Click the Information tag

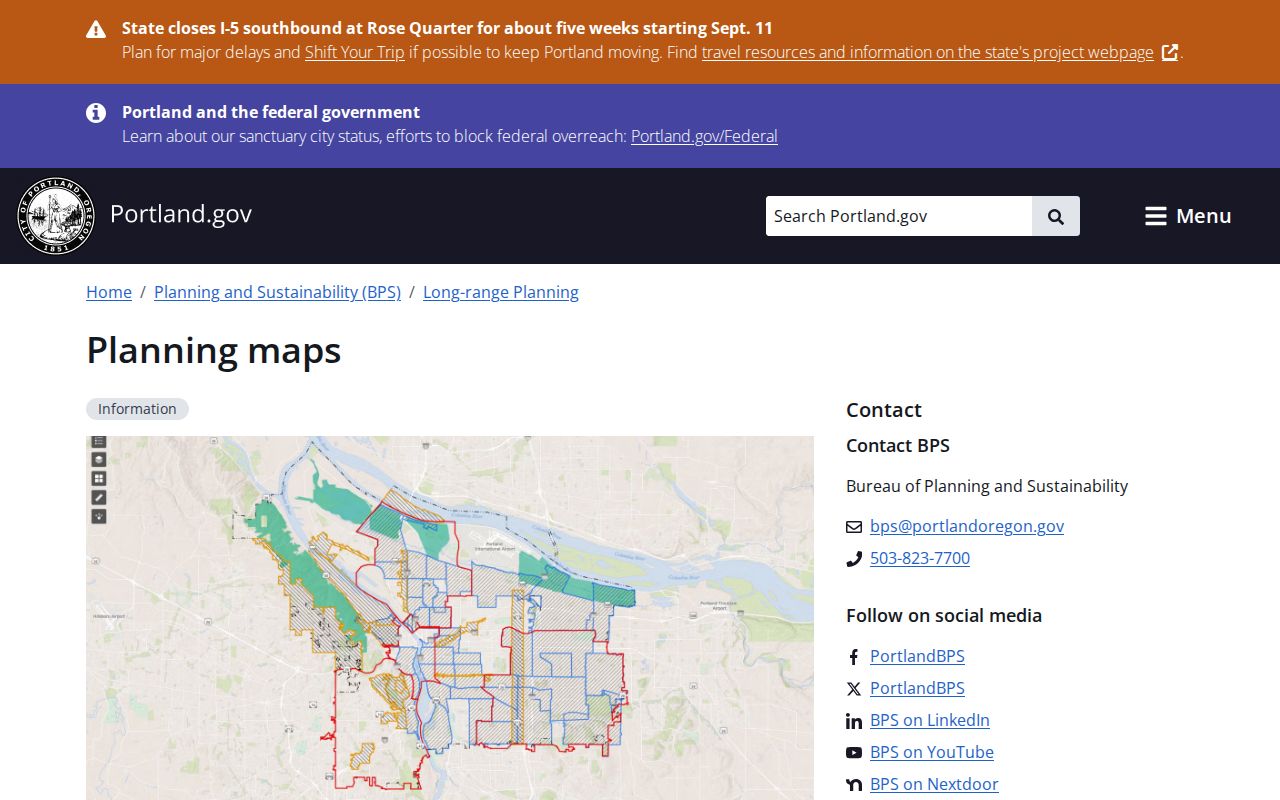tap(137, 409)
